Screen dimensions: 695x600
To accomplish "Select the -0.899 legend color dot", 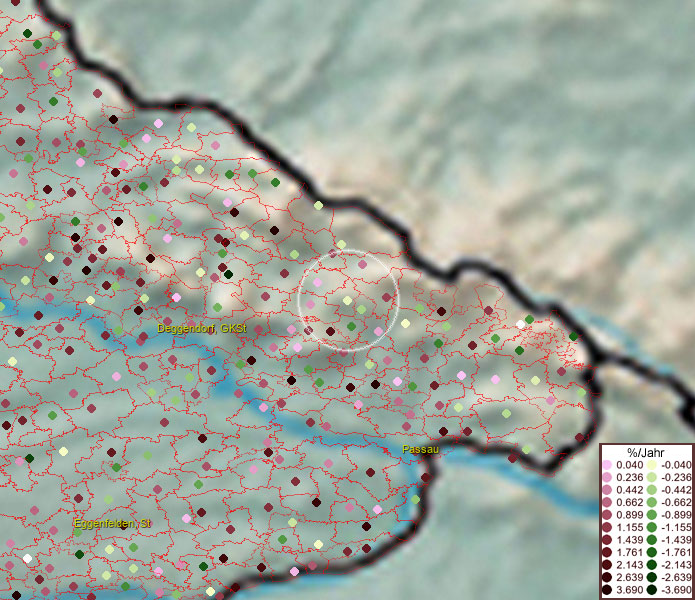I will click(652, 515).
